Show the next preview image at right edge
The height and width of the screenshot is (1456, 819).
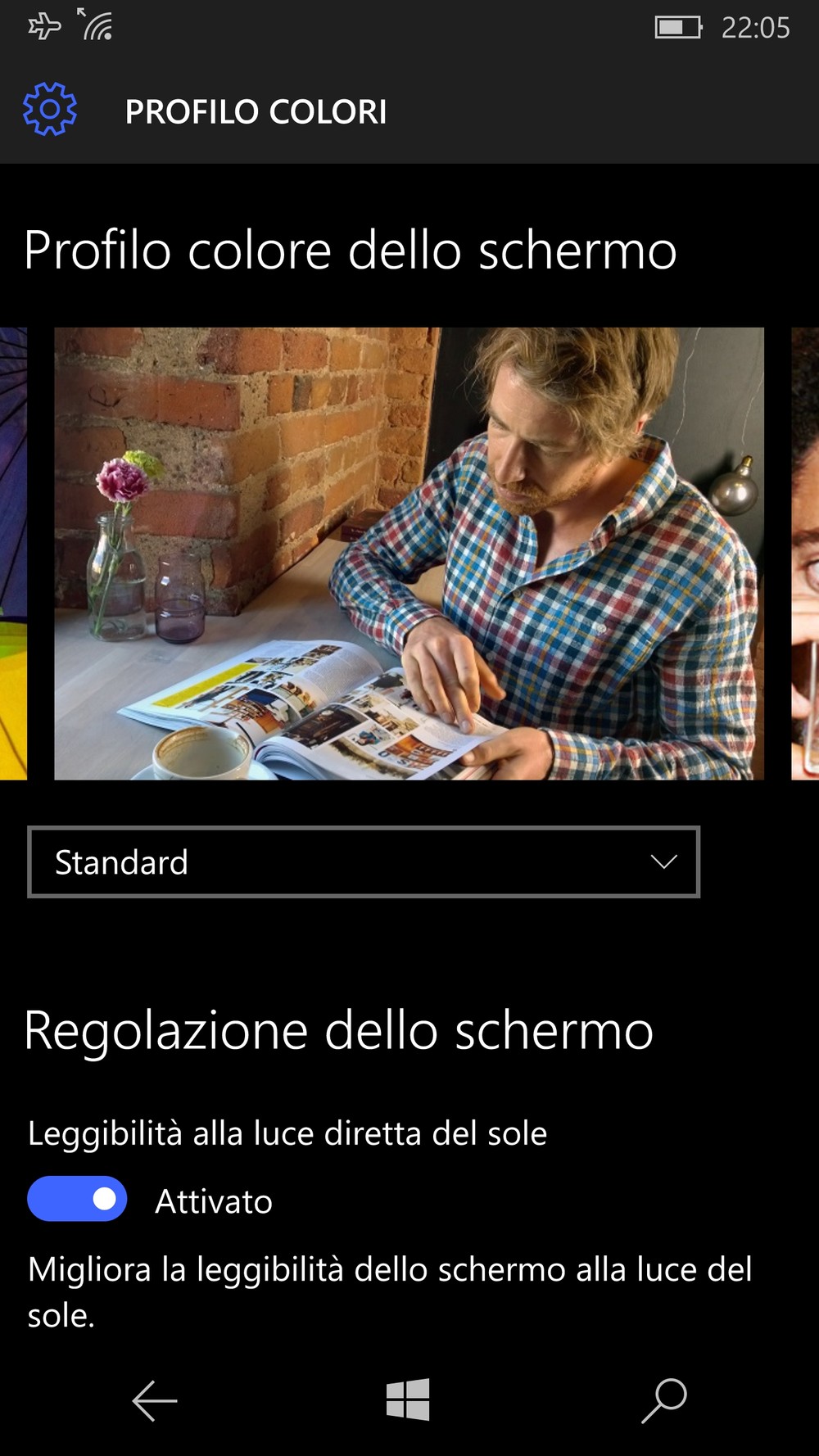[805, 554]
